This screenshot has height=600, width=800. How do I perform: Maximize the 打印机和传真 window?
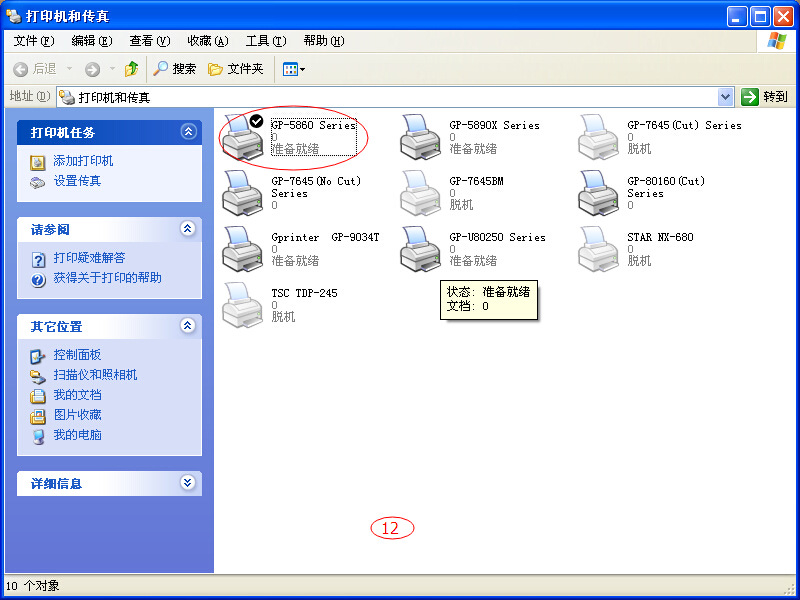point(760,17)
